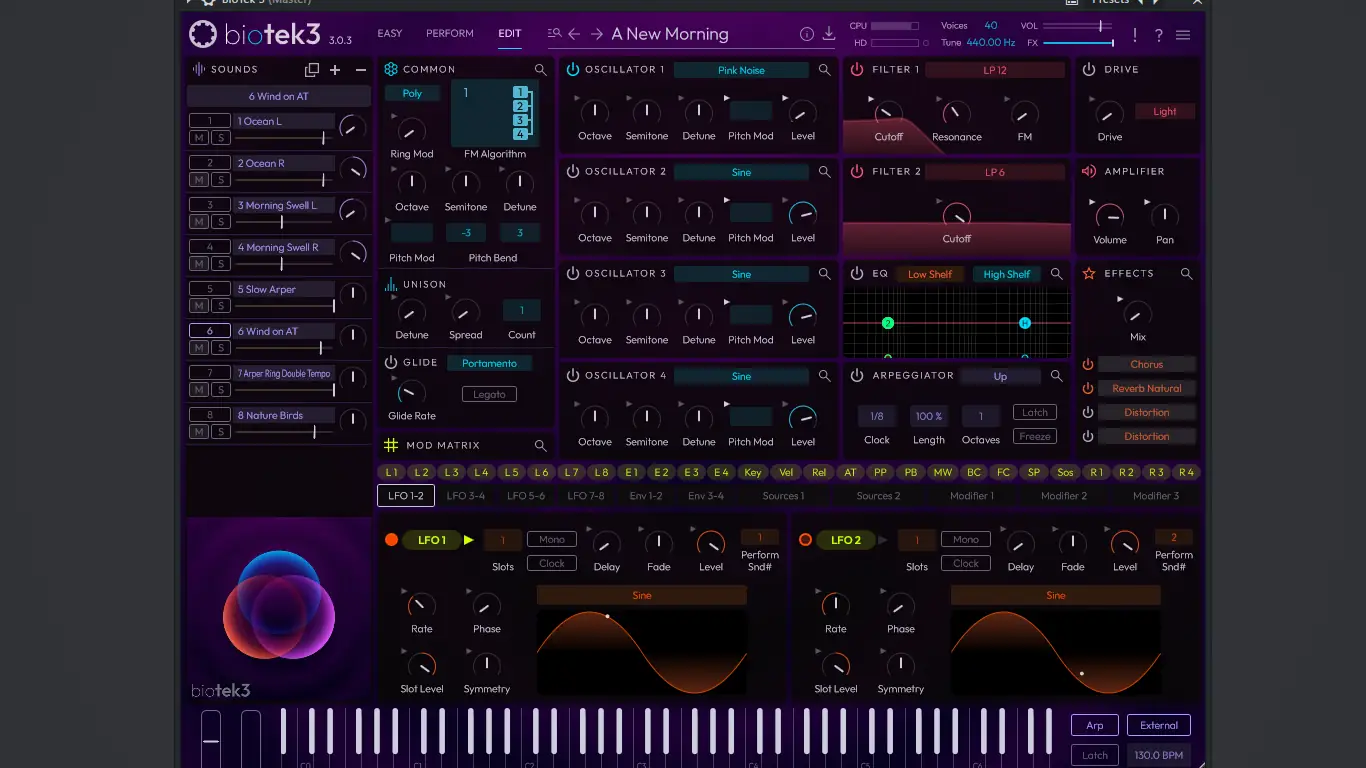
Task: Search oscillator 4 waveforms magnifier
Action: click(x=824, y=376)
